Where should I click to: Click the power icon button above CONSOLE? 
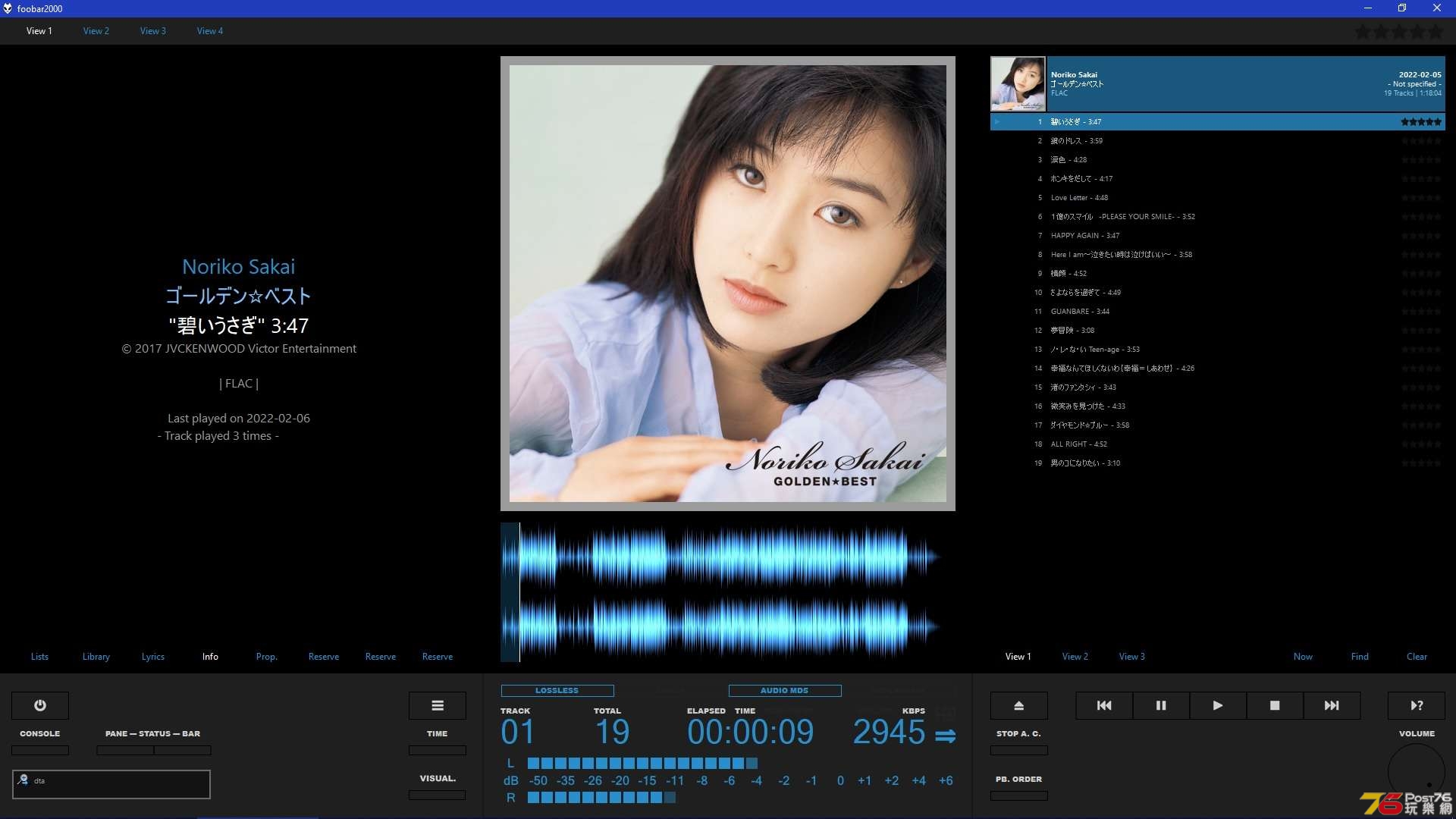pos(40,705)
